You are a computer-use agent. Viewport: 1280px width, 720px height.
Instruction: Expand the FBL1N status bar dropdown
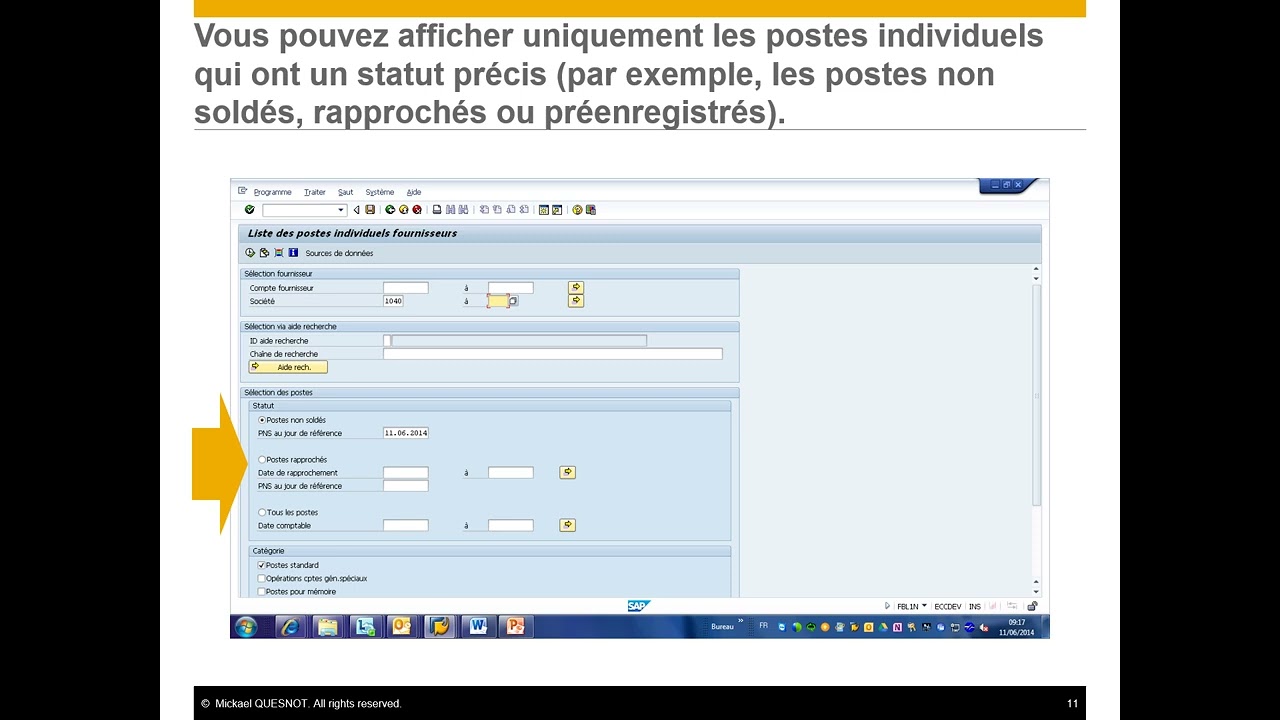(x=924, y=606)
